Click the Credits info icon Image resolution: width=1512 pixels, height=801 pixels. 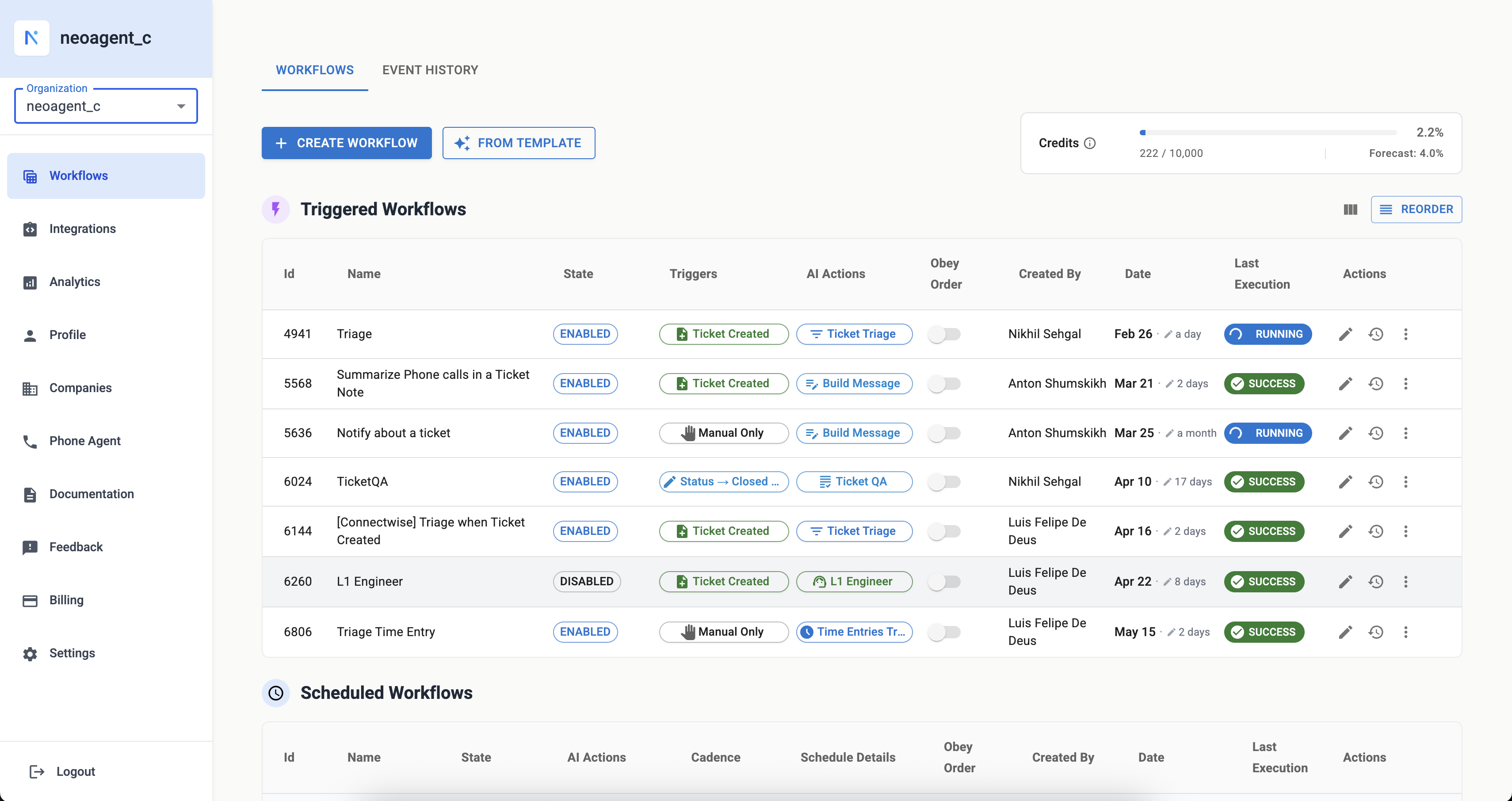point(1089,143)
